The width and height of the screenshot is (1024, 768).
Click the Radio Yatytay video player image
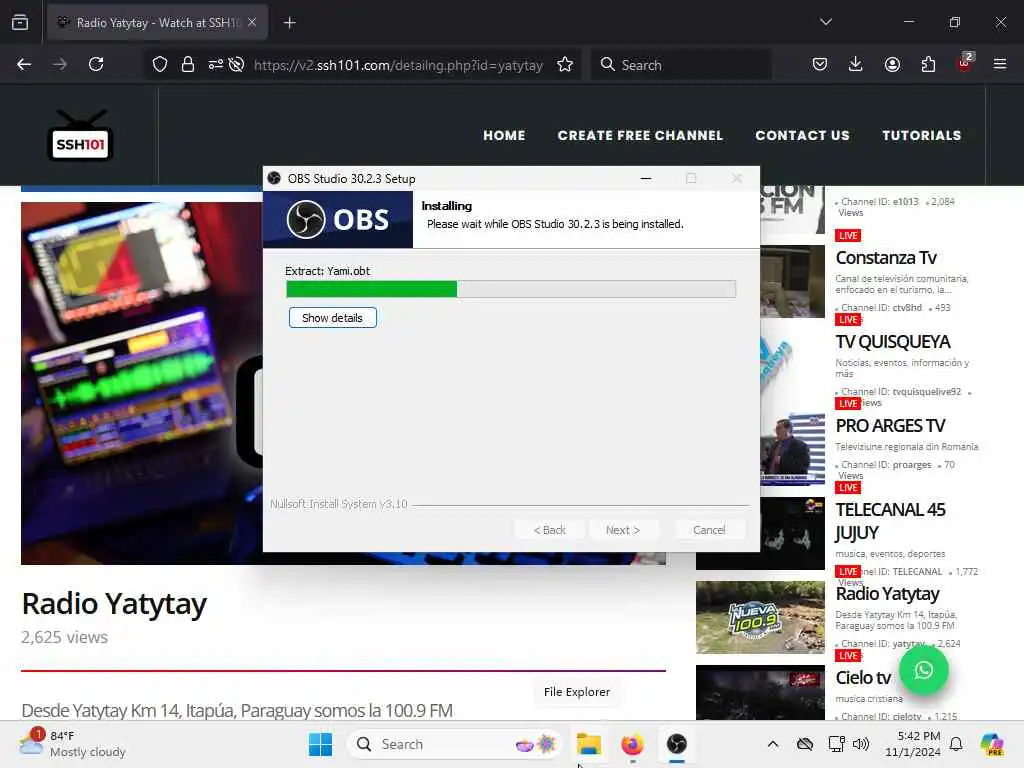[x=142, y=383]
